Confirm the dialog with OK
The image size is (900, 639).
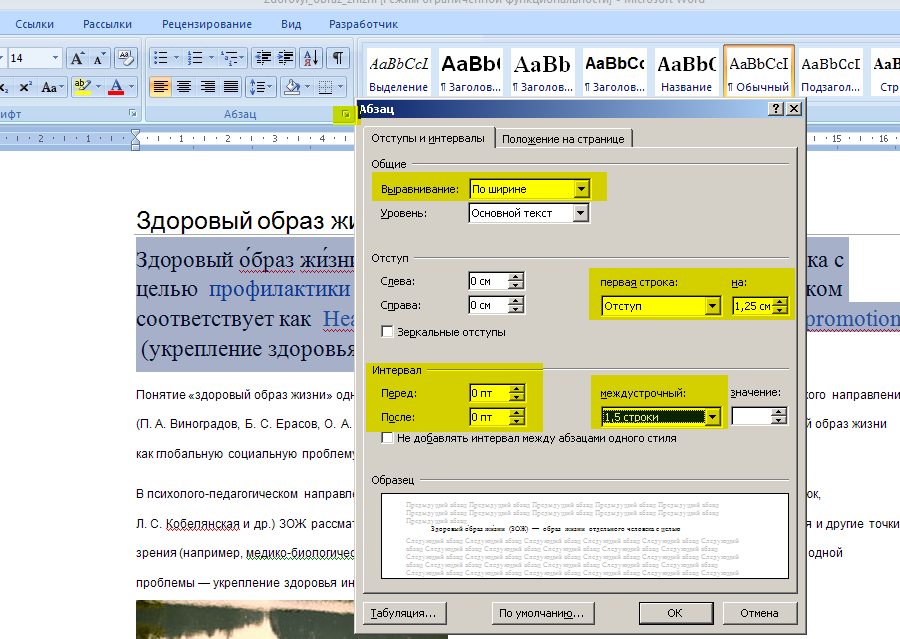pos(675,613)
